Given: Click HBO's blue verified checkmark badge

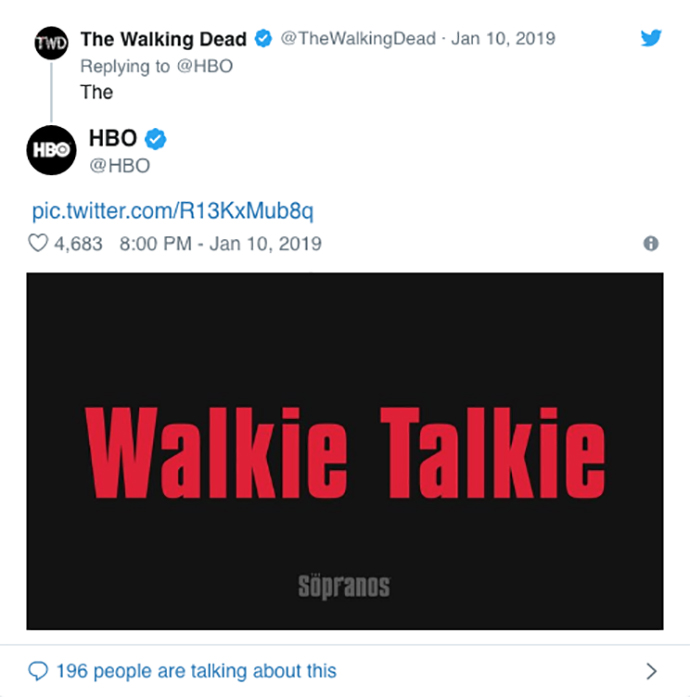Looking at the screenshot, I should [156, 139].
